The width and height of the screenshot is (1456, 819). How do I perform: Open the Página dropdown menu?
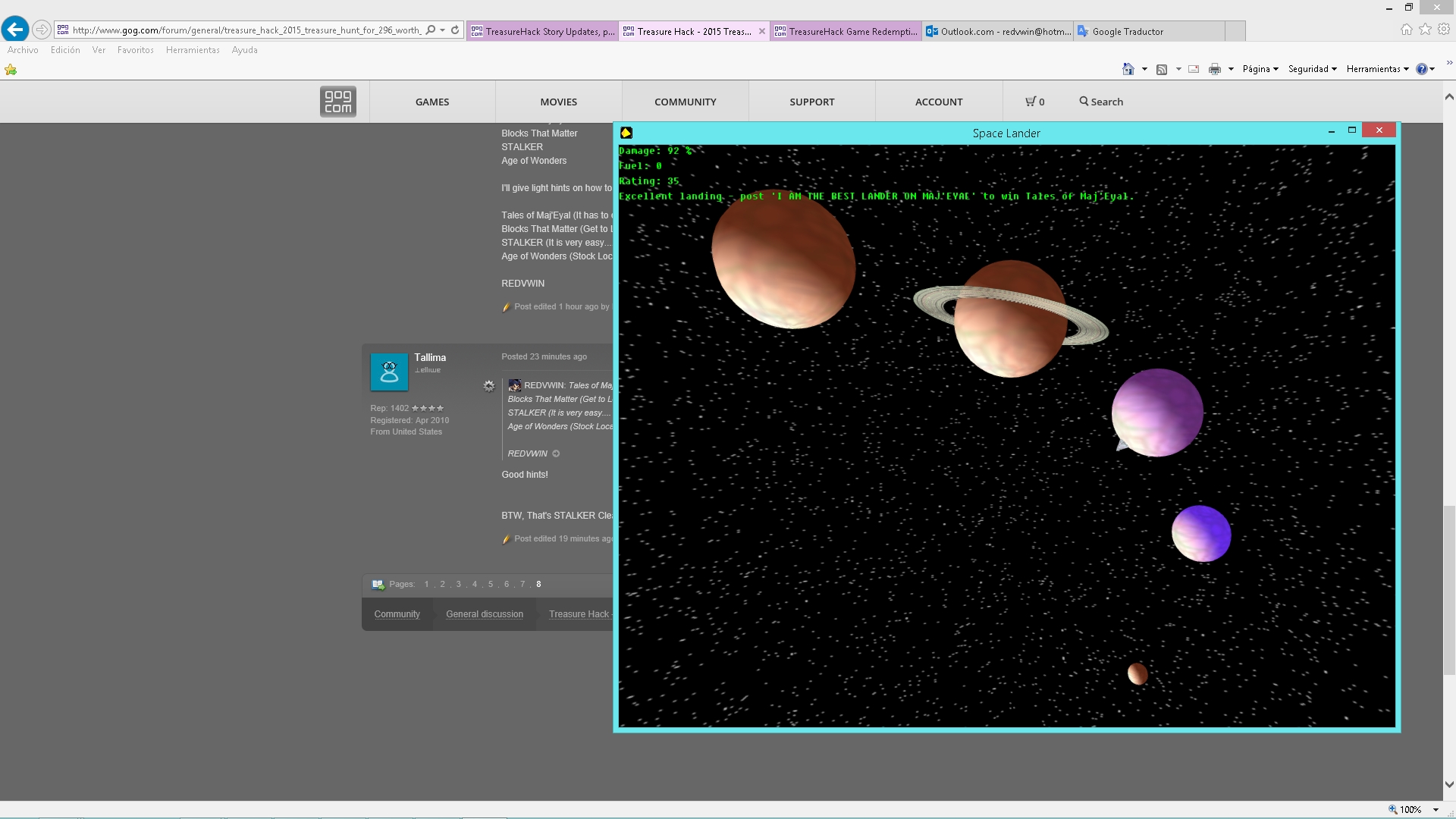point(1260,69)
